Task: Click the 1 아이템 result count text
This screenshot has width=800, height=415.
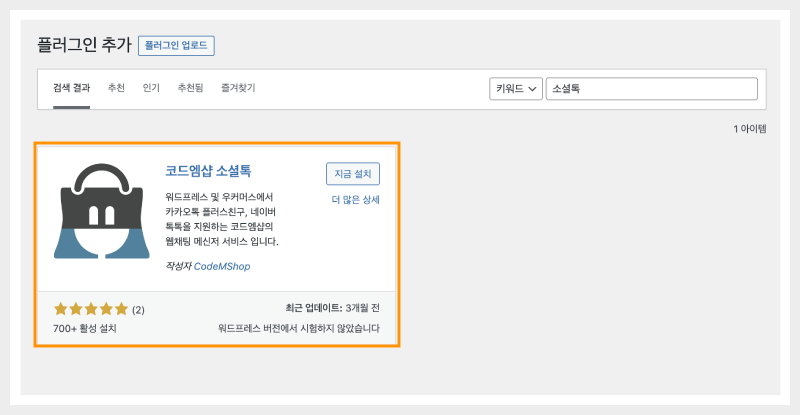Action: tap(749, 129)
